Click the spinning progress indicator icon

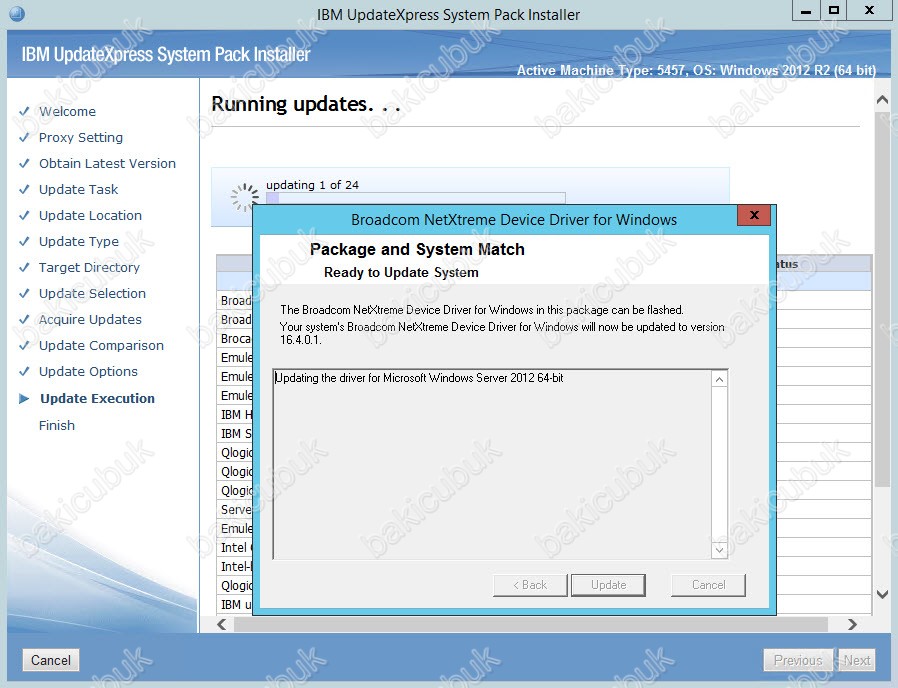[245, 197]
